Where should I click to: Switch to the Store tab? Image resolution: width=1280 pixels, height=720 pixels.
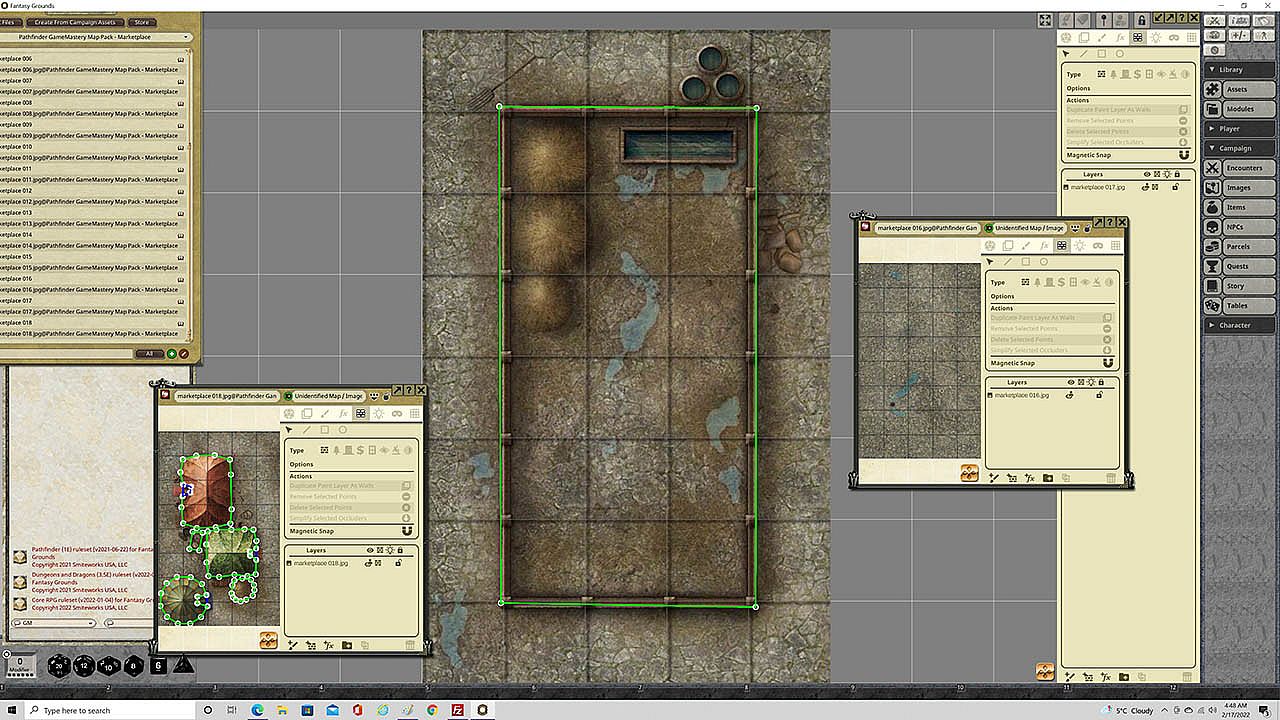141,22
